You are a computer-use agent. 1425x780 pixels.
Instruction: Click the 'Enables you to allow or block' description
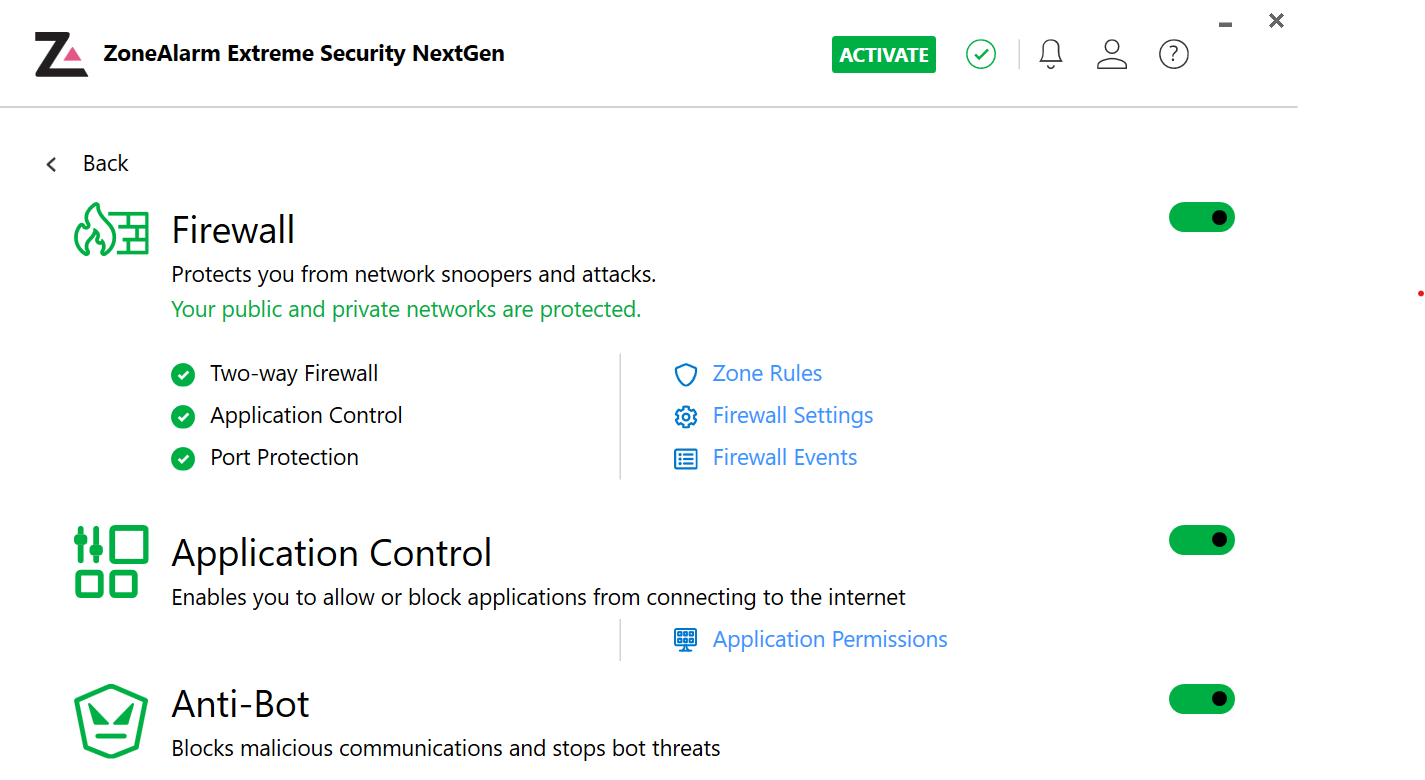pos(539,598)
